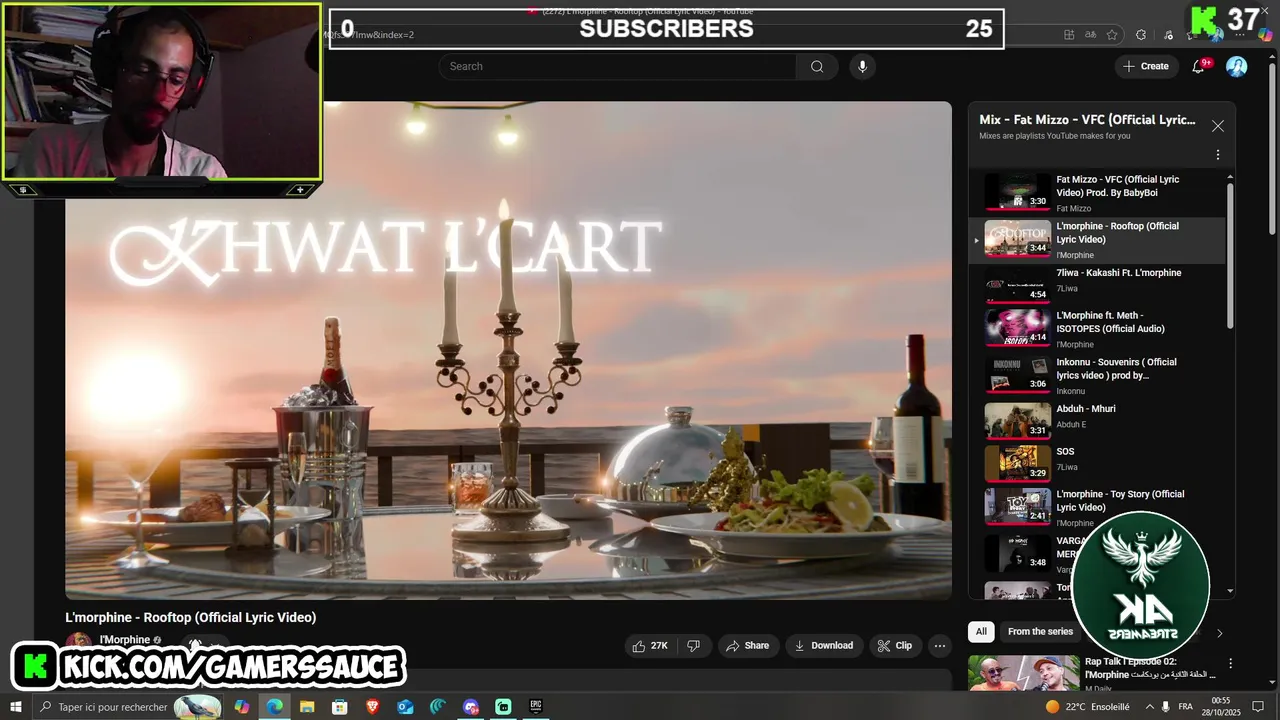This screenshot has height=720, width=1280.
Task: Open Copilot from the Windows taskbar
Action: pyautogui.click(x=242, y=706)
